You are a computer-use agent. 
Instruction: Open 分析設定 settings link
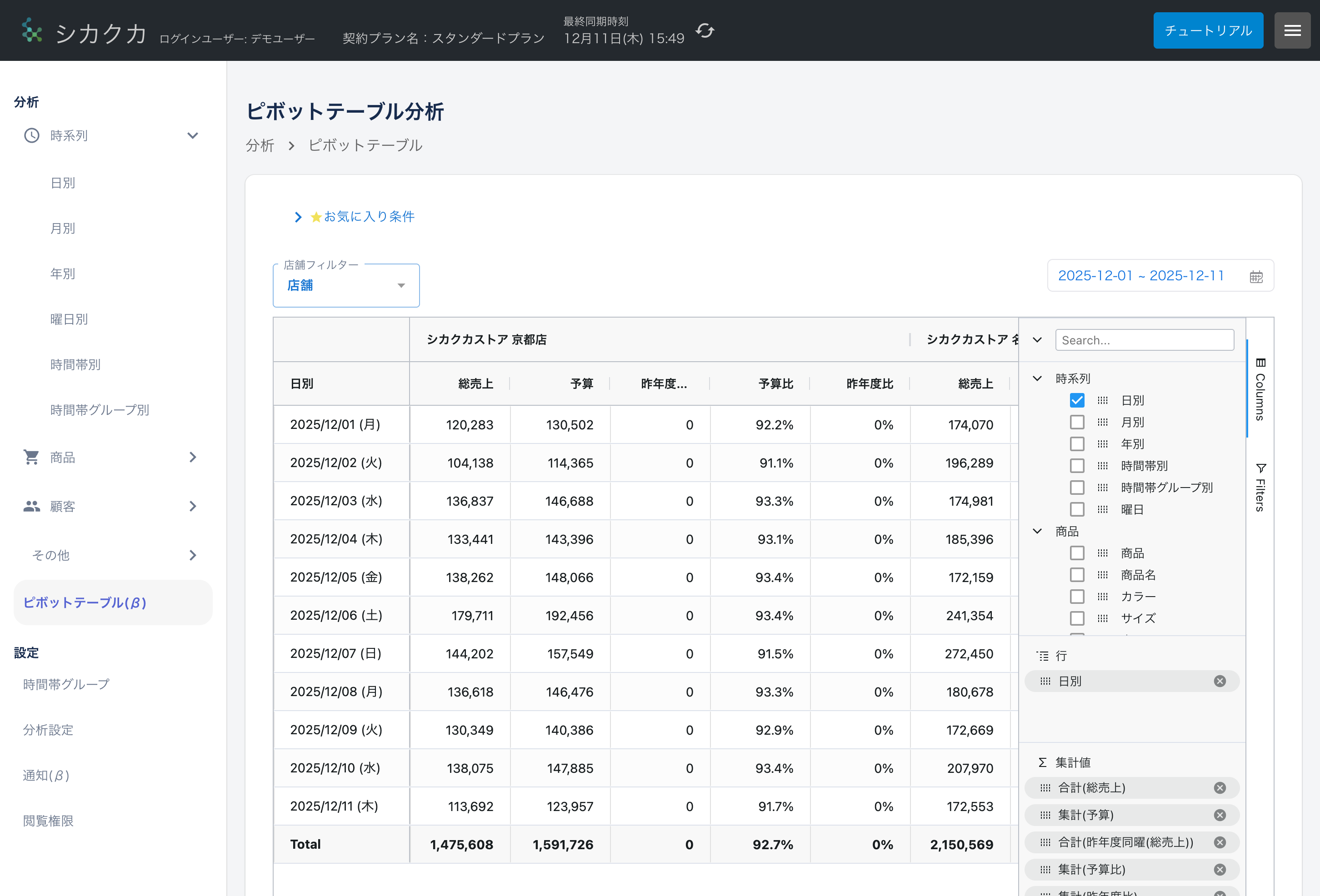[48, 730]
